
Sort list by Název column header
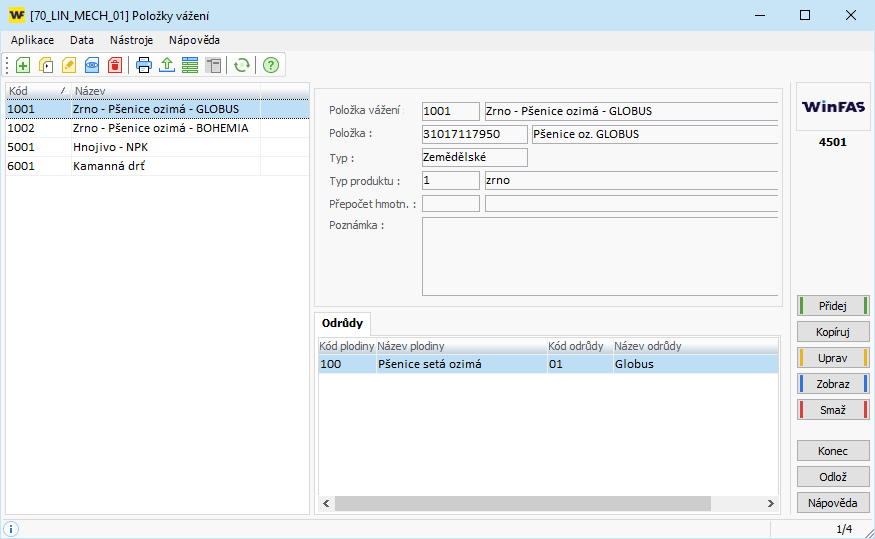[x=166, y=91]
